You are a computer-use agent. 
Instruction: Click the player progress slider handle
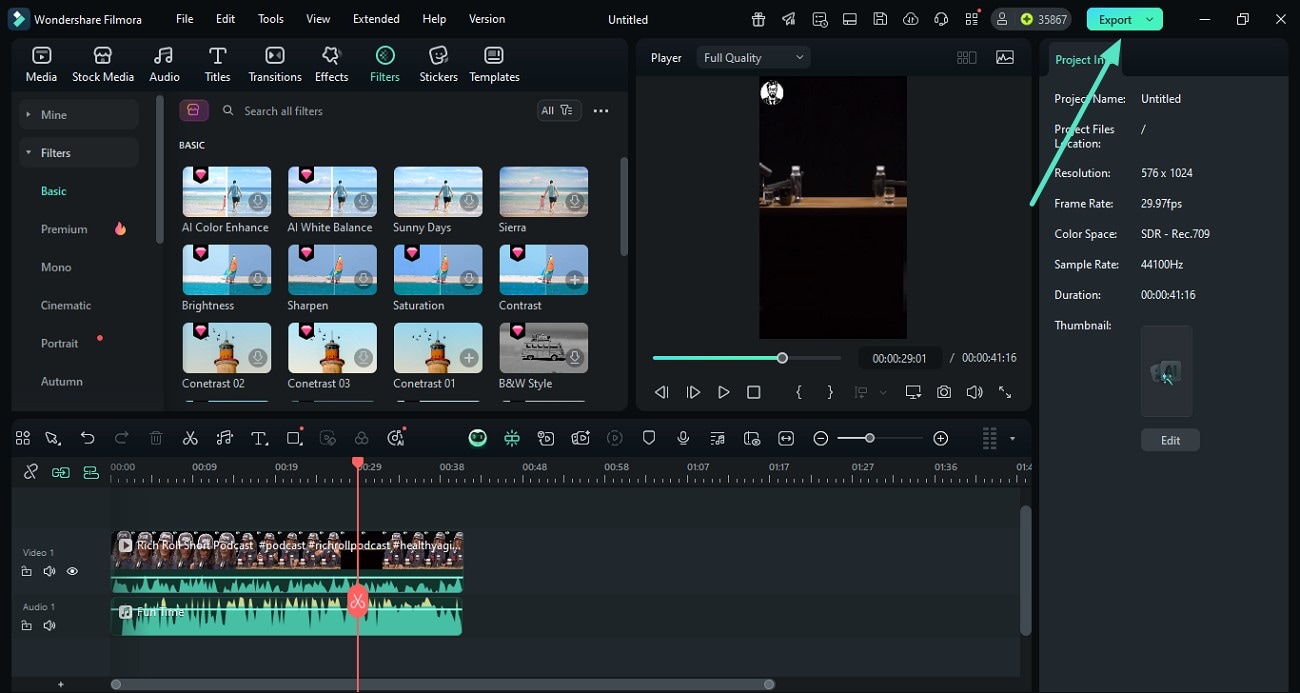pos(782,358)
